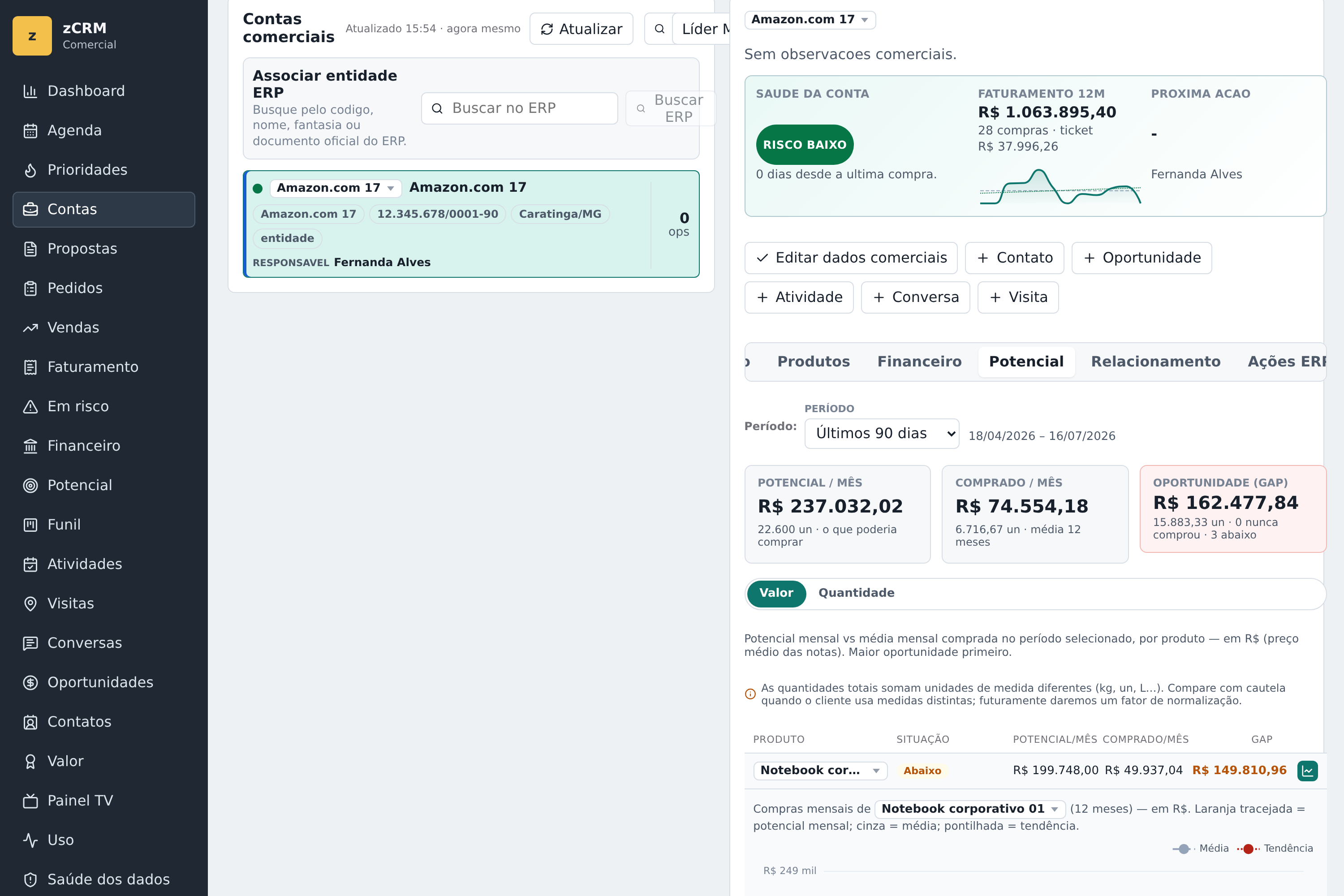1344x896 pixels.
Task: Click the Agenda calendar icon
Action: (30, 130)
